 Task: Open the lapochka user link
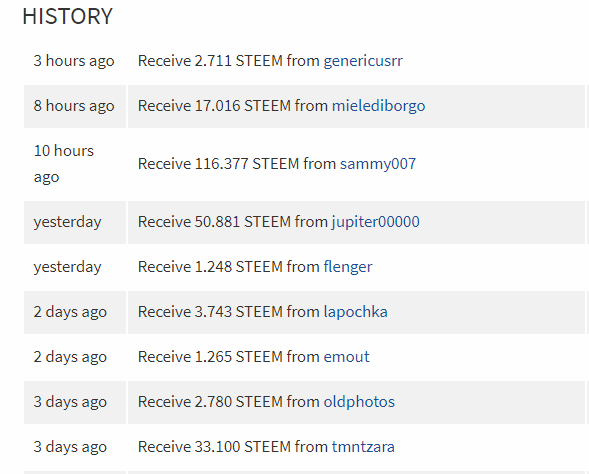[x=355, y=312]
